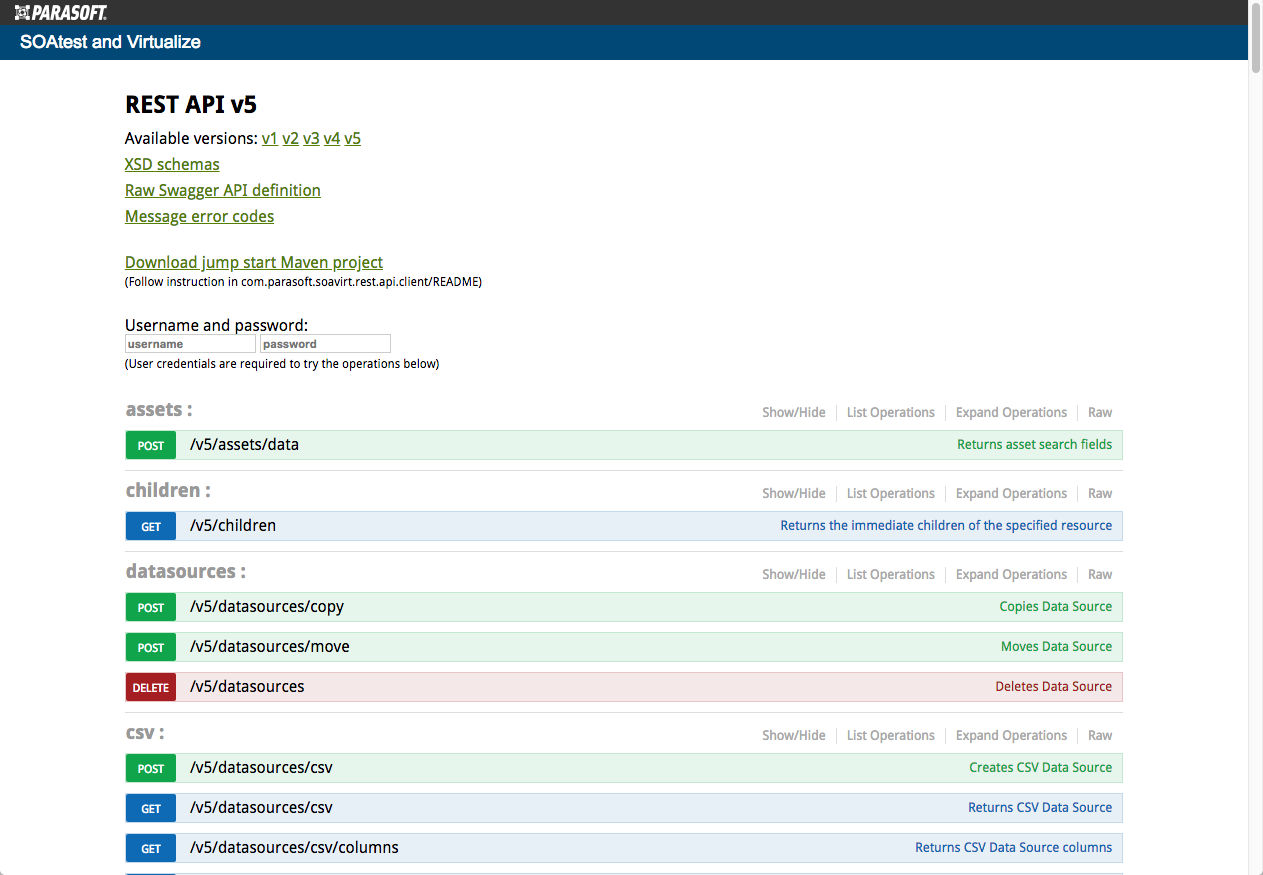Expand Operations for datasources section
Viewport: 1263px width, 875px height.
pyautogui.click(x=1011, y=575)
